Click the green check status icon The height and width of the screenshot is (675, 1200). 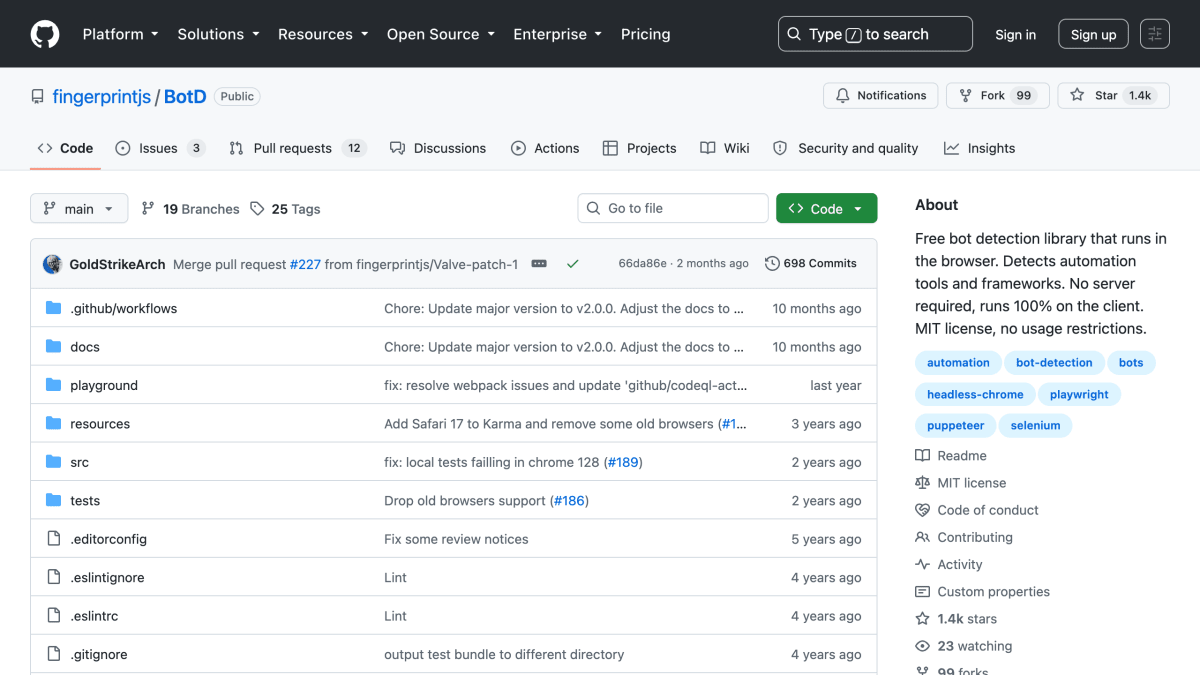click(572, 264)
